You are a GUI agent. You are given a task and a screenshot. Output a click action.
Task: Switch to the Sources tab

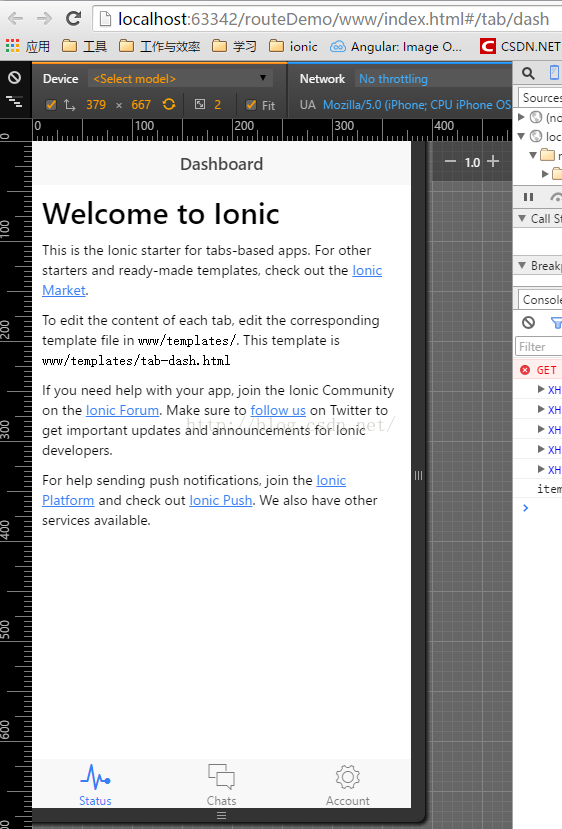[540, 98]
